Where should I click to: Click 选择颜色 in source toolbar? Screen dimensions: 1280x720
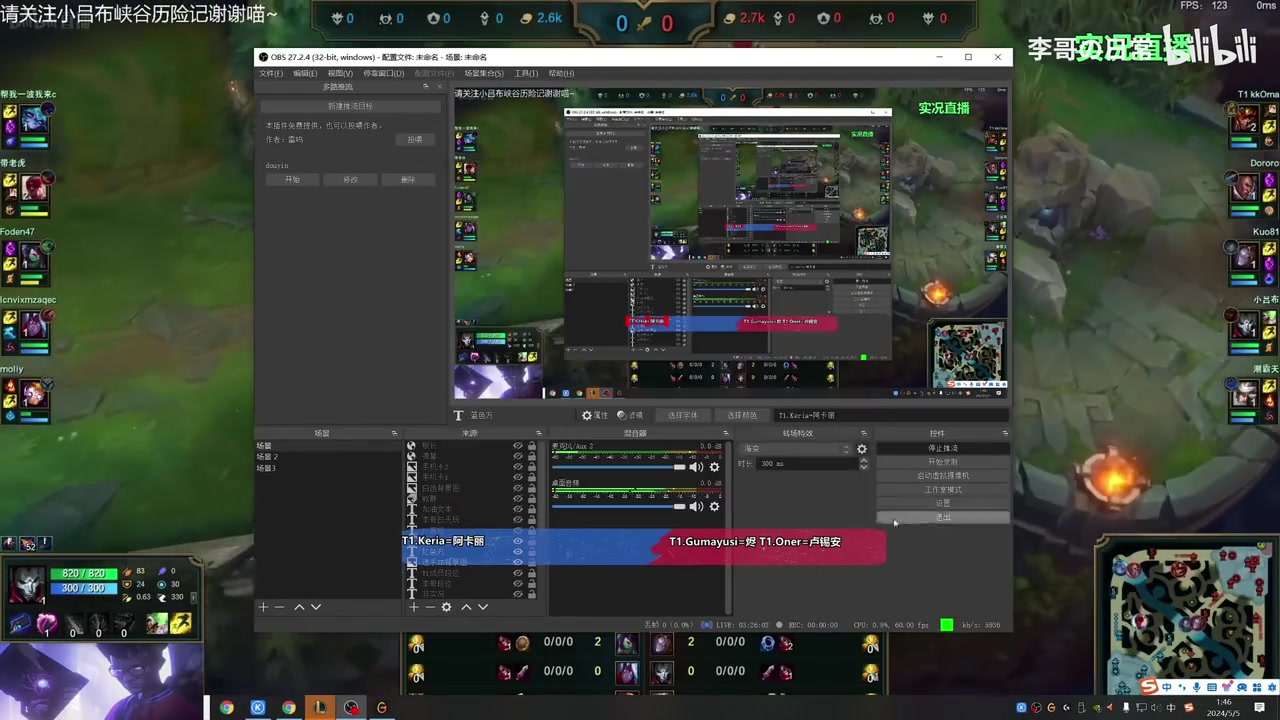click(742, 415)
